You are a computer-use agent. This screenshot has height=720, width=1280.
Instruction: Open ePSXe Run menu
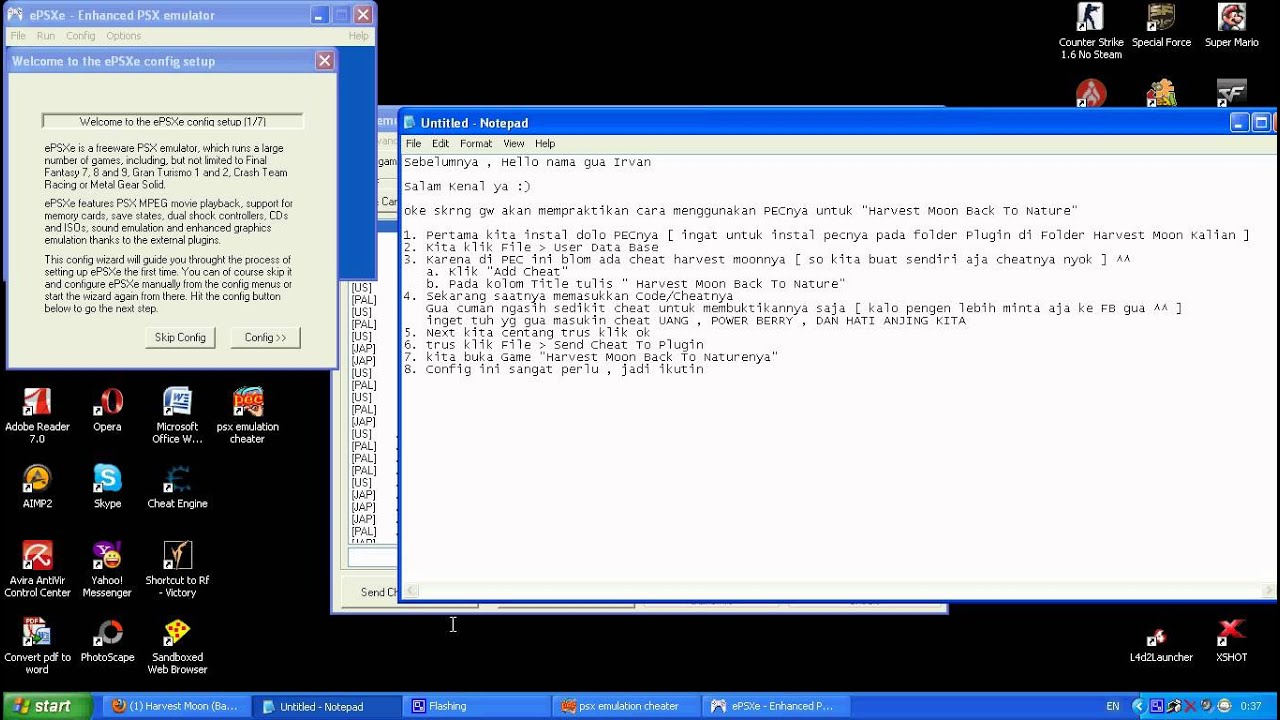(x=46, y=36)
